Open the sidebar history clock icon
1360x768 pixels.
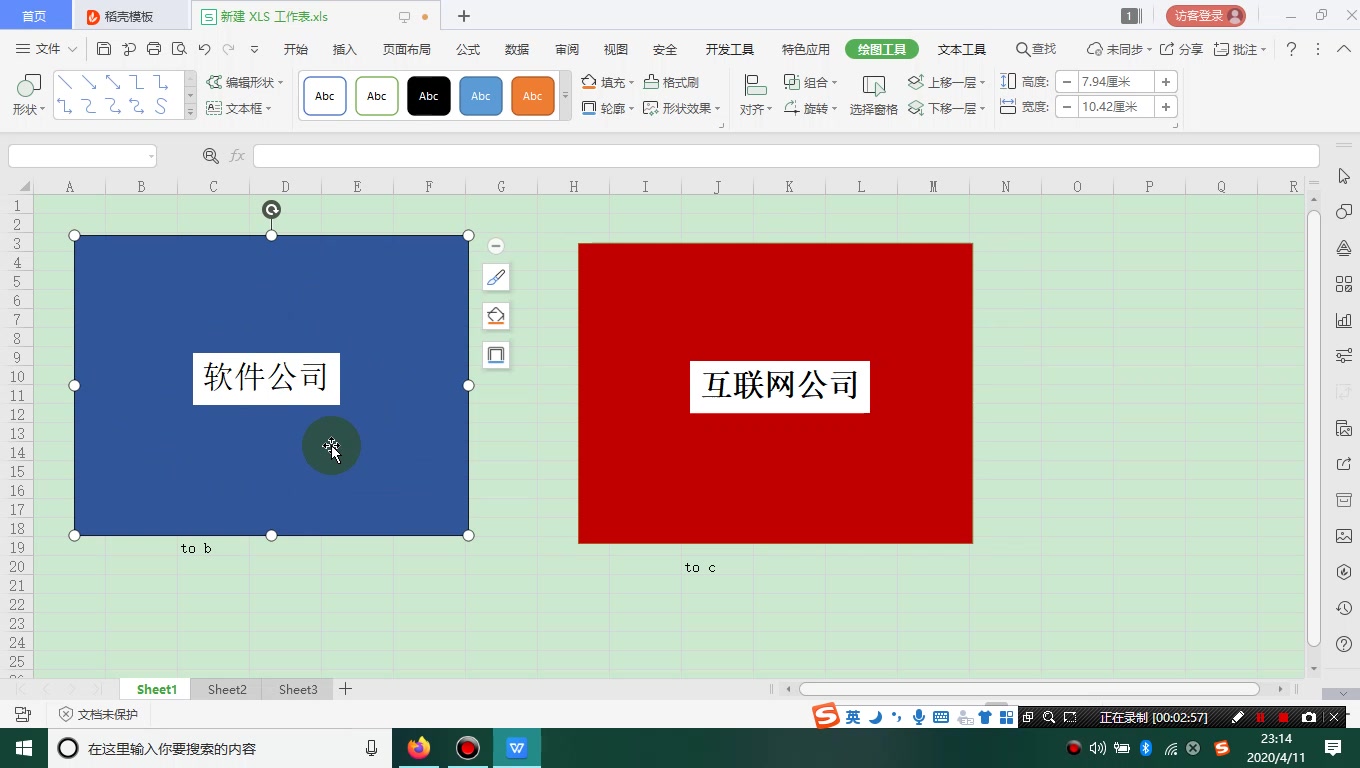[1344, 608]
